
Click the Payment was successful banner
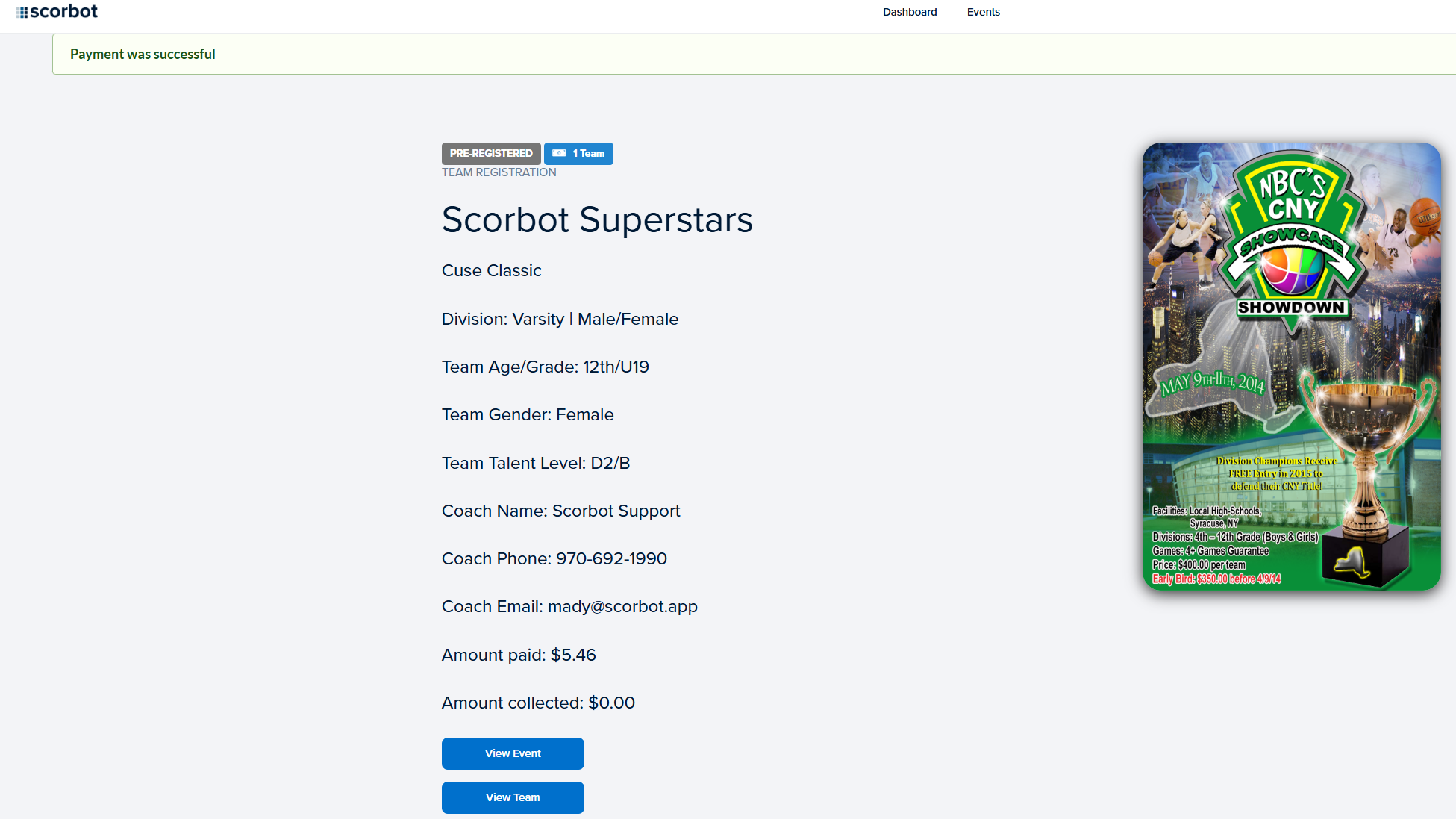tap(143, 55)
